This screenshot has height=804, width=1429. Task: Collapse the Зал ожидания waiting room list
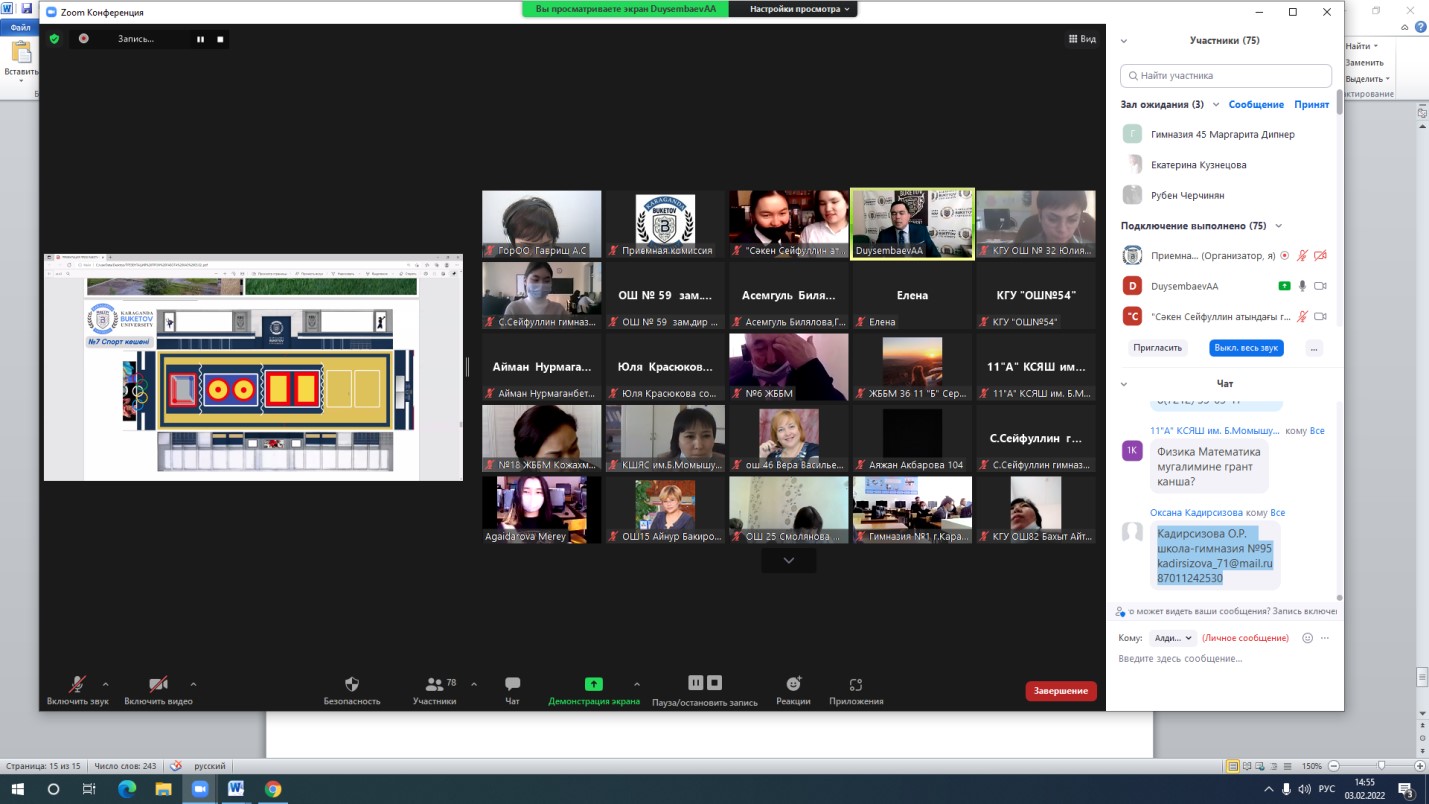tap(1216, 104)
